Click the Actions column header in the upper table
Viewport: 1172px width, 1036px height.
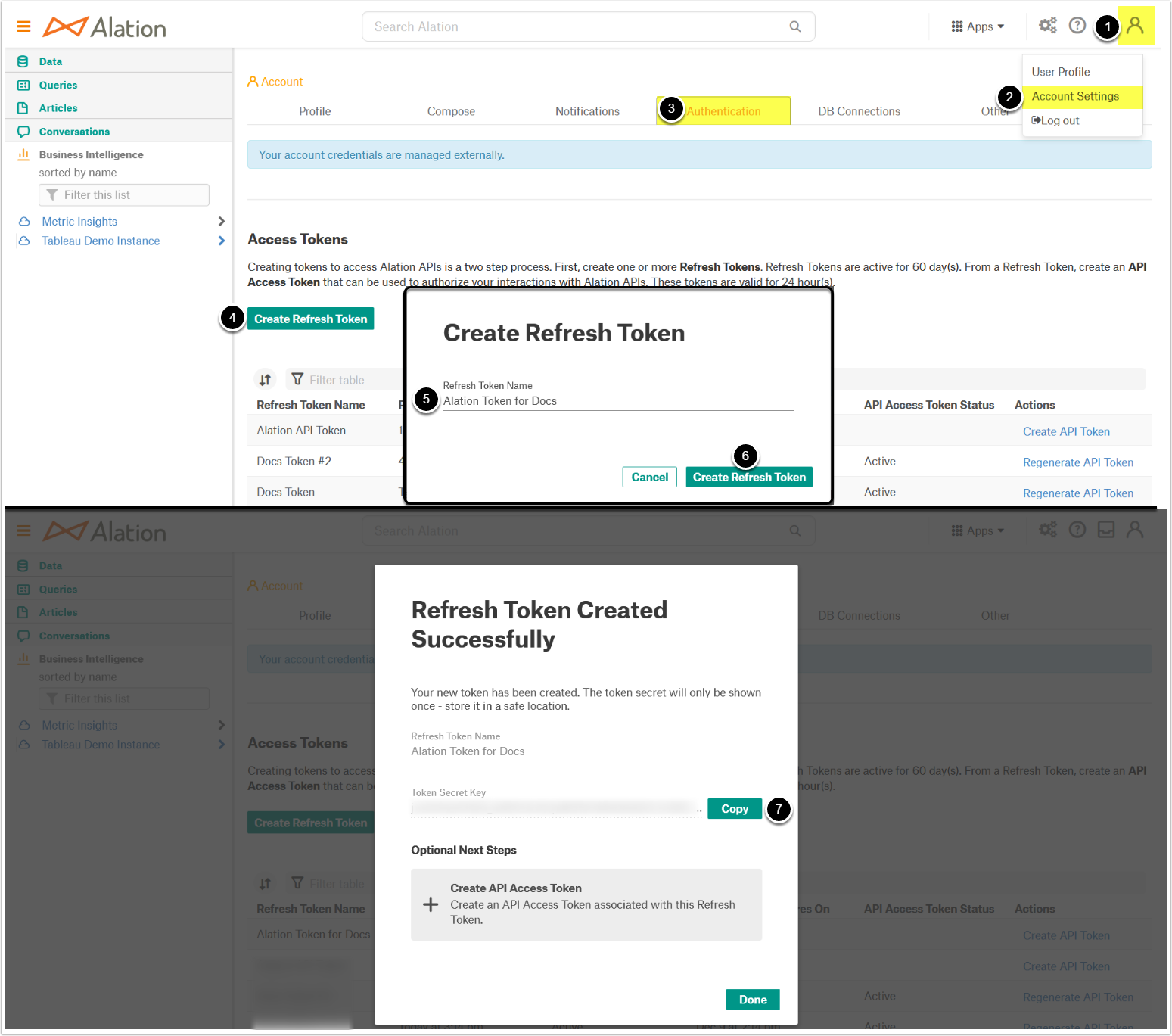click(x=1035, y=405)
